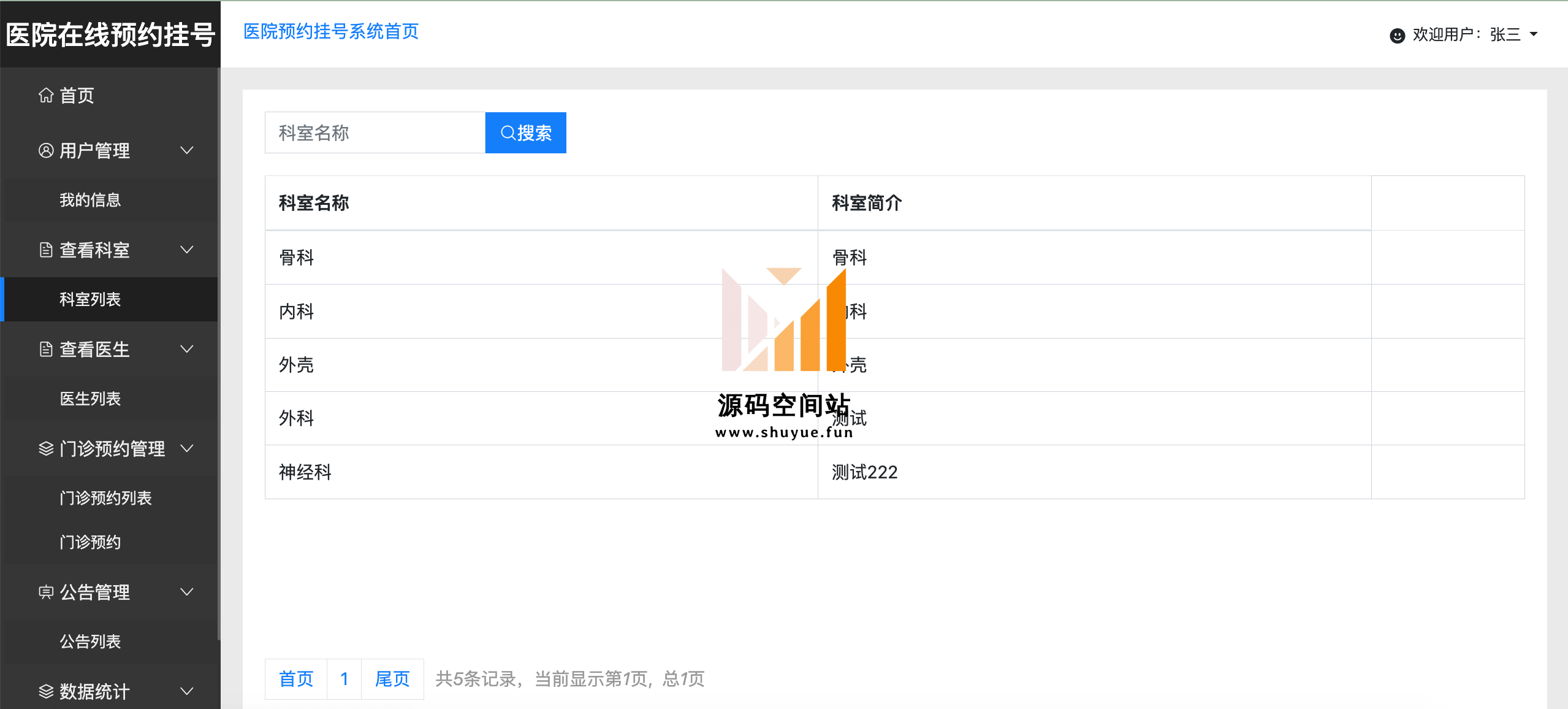Toggle the 公告管理 chevron arrow
Image resolution: width=1568 pixels, height=709 pixels.
click(187, 592)
